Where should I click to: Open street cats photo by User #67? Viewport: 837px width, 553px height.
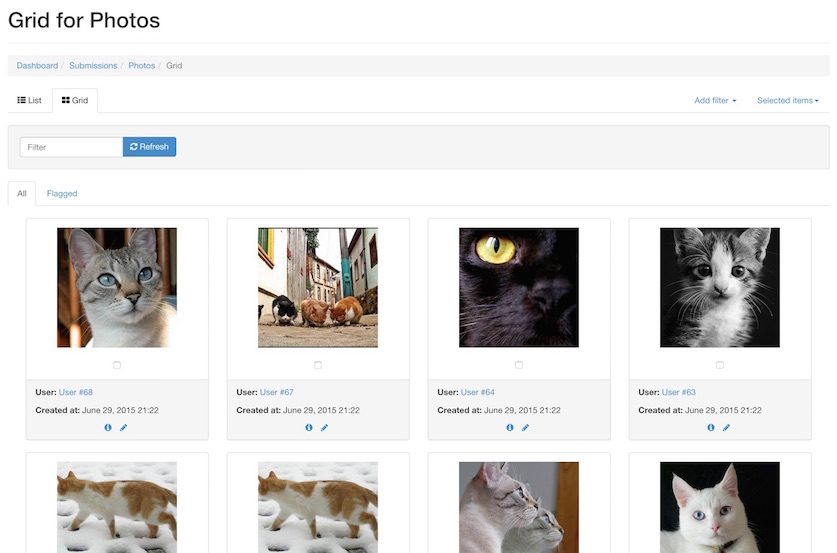(x=318, y=288)
